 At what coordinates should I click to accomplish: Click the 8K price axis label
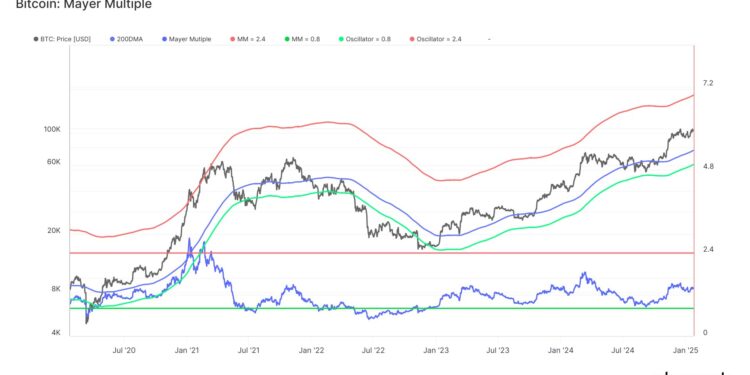tap(55, 289)
